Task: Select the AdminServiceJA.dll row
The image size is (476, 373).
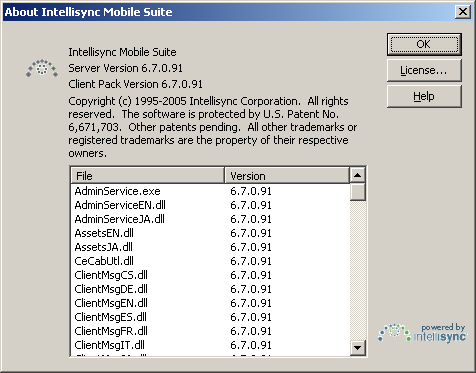Action: tap(210, 219)
